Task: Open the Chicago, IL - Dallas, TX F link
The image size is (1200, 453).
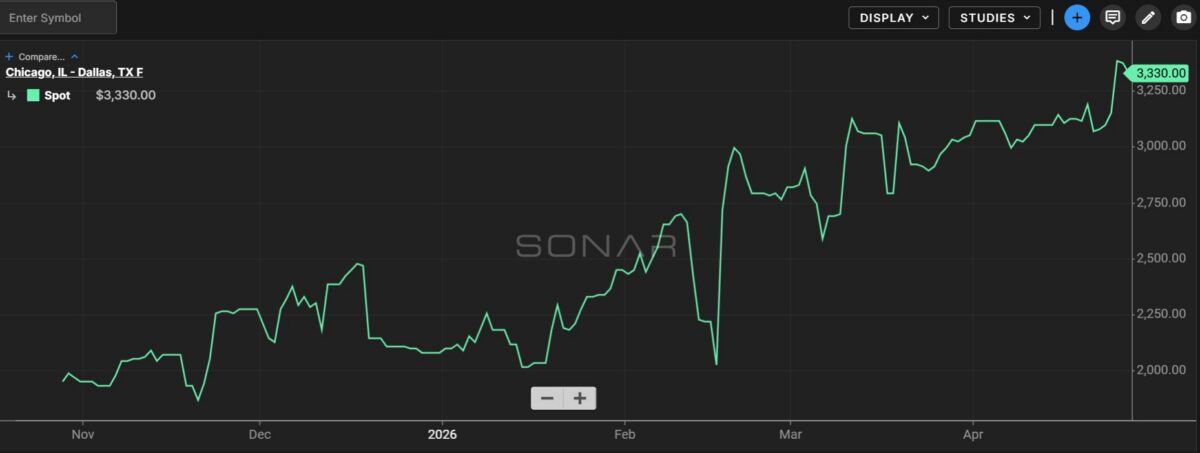Action: pyautogui.click(x=74, y=72)
